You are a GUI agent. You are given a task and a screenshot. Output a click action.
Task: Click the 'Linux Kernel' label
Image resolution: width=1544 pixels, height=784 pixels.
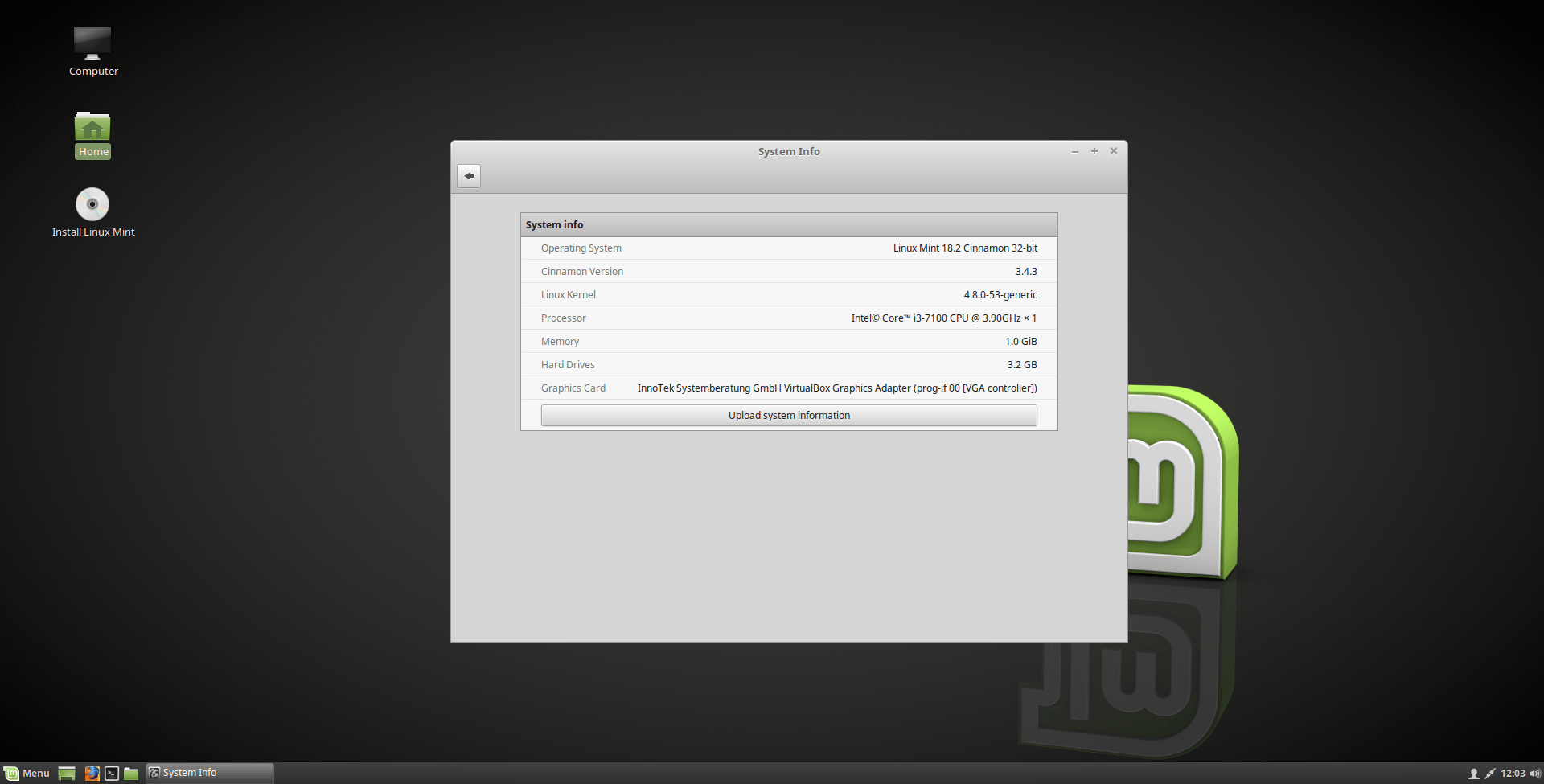click(x=569, y=295)
